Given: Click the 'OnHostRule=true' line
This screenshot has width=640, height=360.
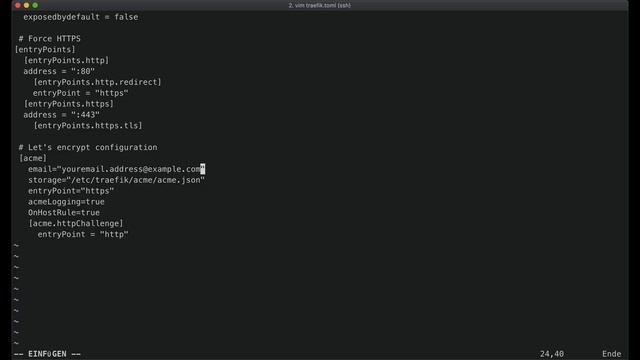Looking at the screenshot, I should [64, 213].
